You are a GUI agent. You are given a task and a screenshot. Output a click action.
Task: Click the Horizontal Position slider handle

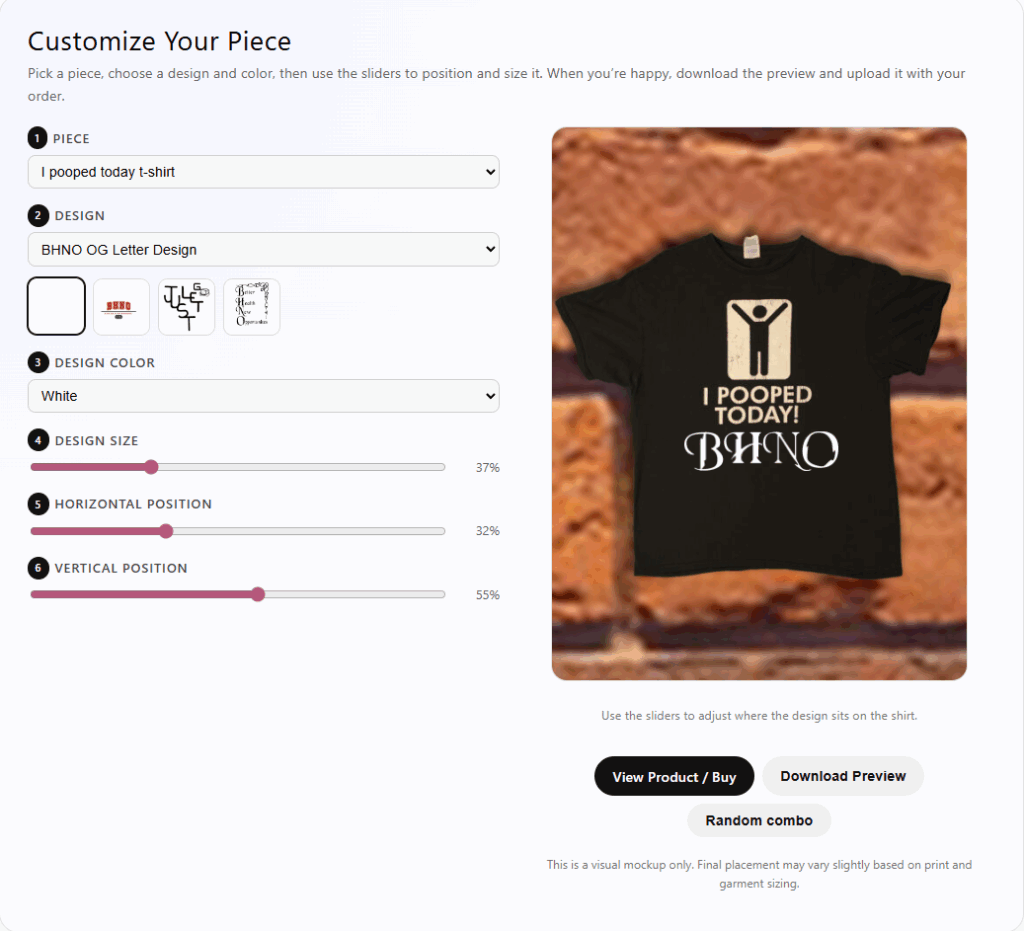pyautogui.click(x=166, y=531)
